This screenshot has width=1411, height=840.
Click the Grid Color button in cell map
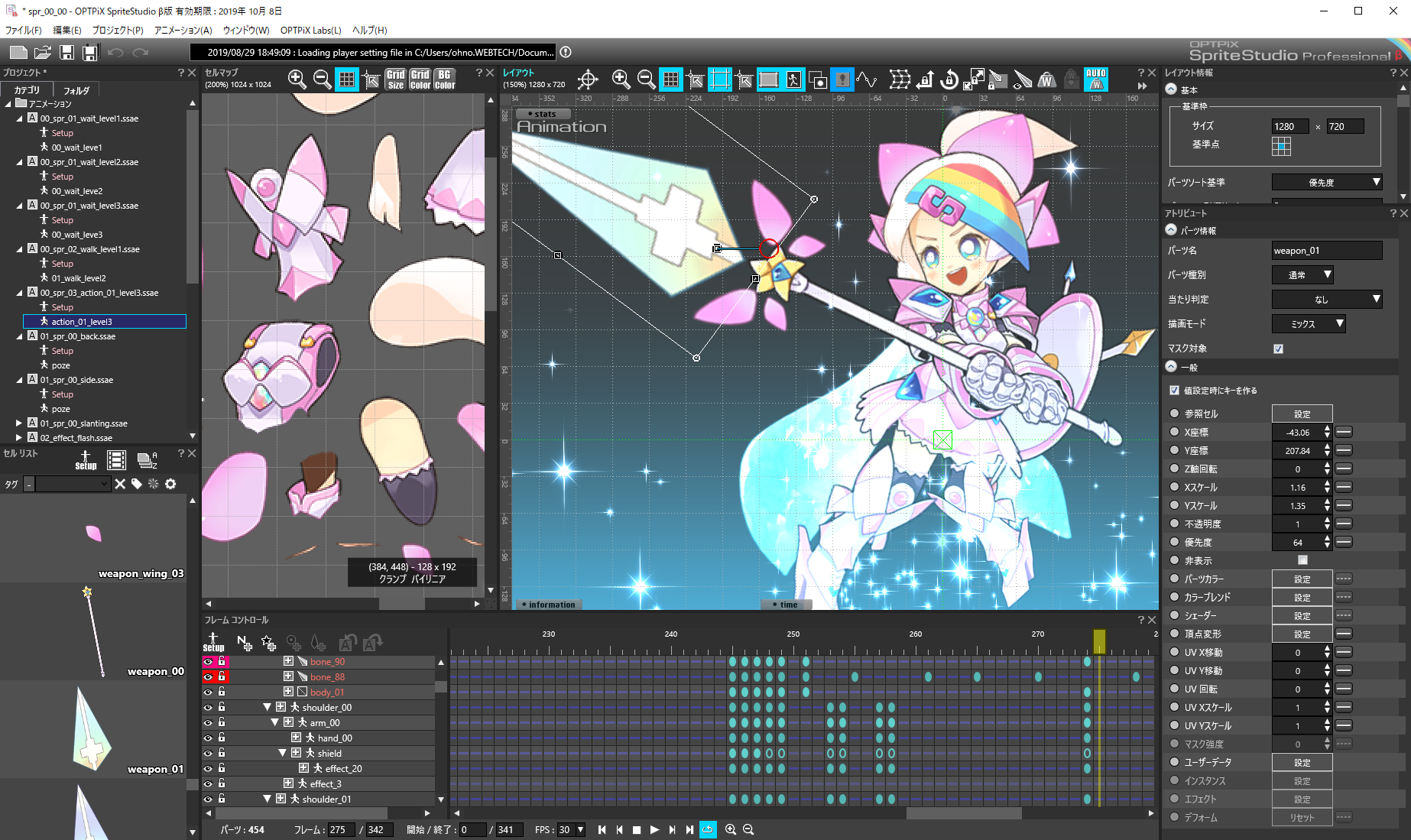(420, 79)
